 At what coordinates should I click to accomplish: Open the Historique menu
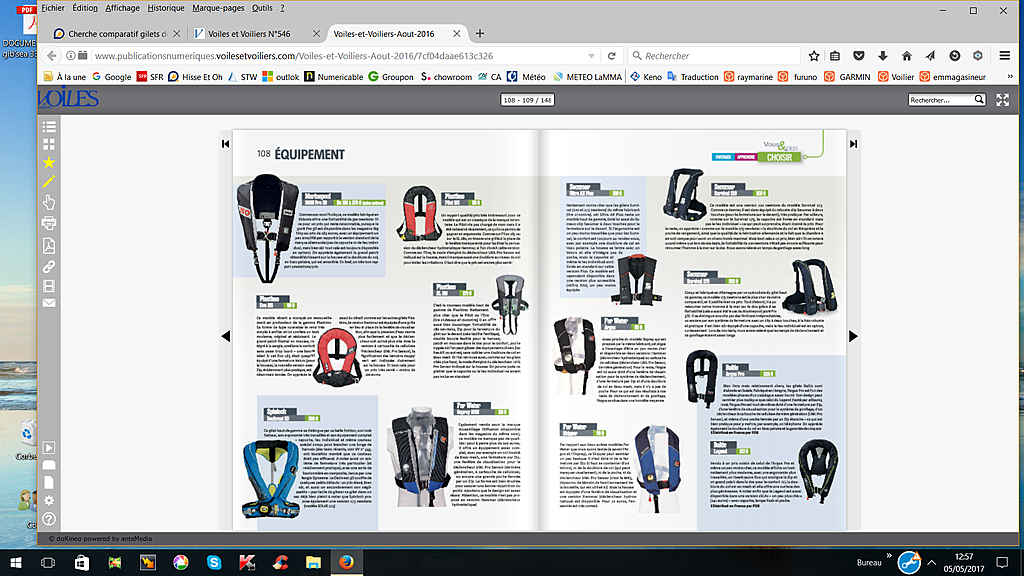pyautogui.click(x=166, y=8)
